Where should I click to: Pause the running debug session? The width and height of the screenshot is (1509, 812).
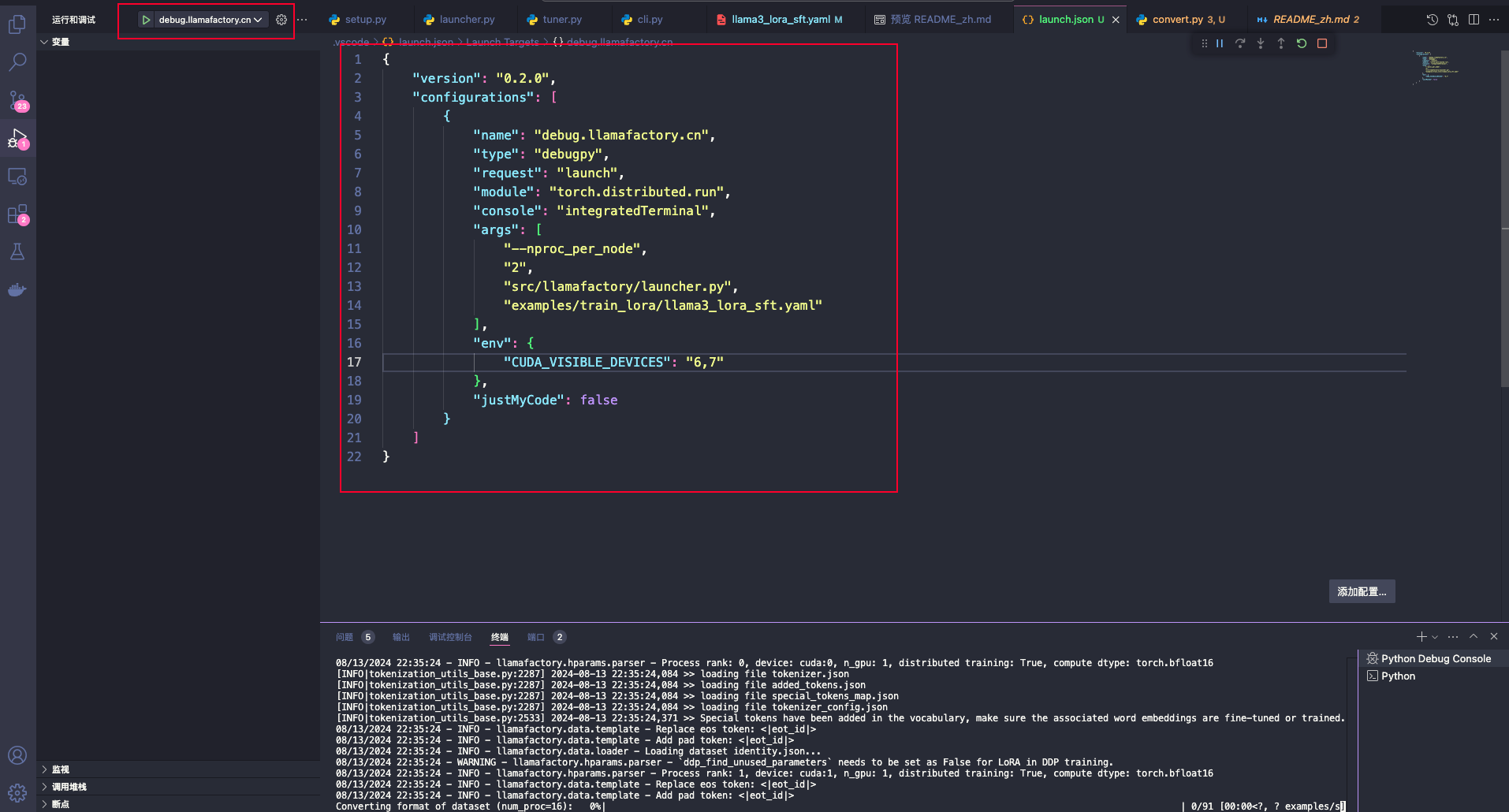[1220, 43]
